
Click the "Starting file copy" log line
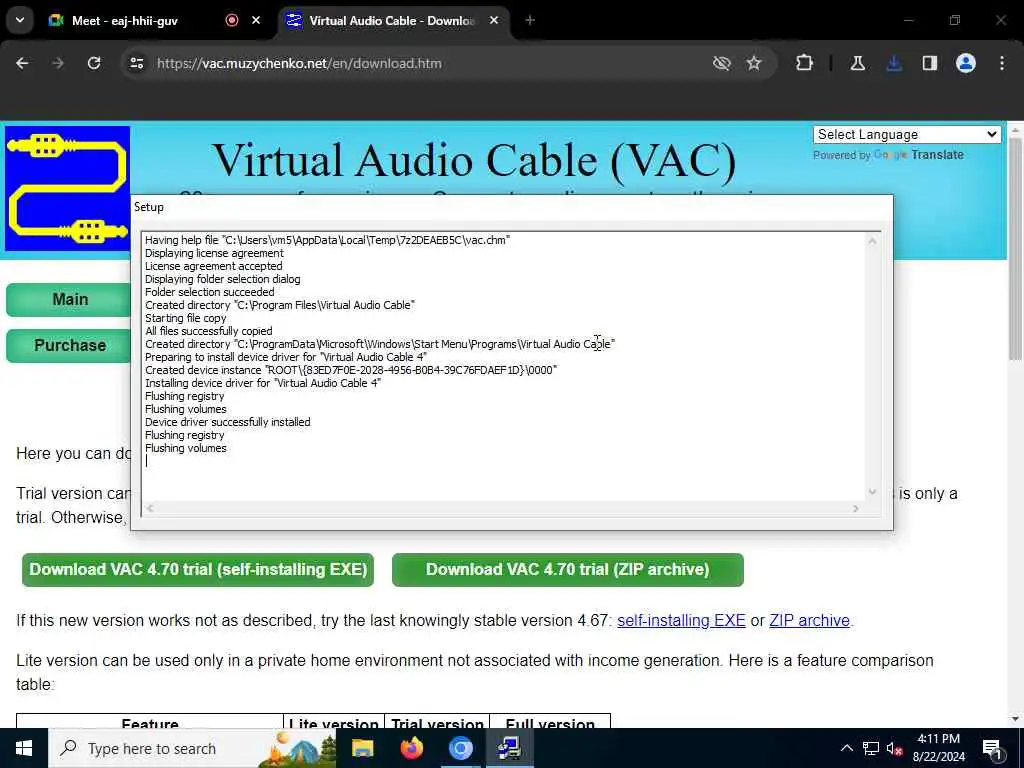(x=185, y=318)
